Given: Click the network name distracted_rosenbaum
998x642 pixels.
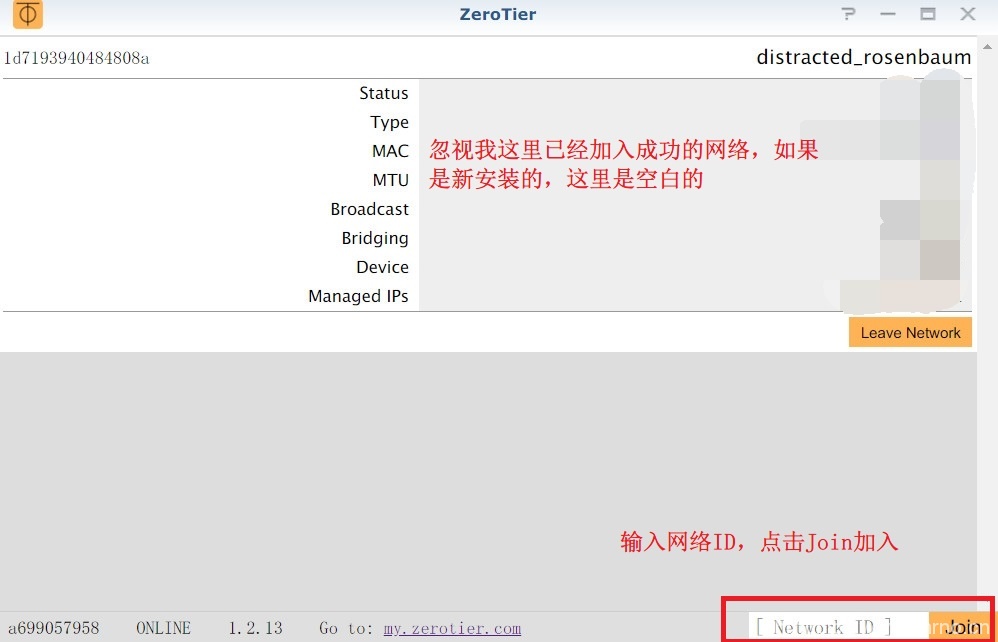Looking at the screenshot, I should [863, 57].
